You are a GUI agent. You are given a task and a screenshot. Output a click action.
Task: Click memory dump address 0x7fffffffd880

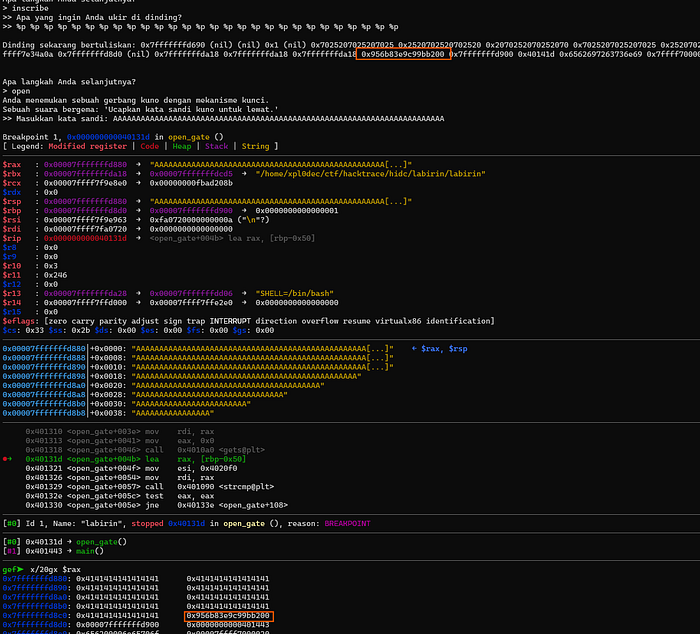(35, 579)
